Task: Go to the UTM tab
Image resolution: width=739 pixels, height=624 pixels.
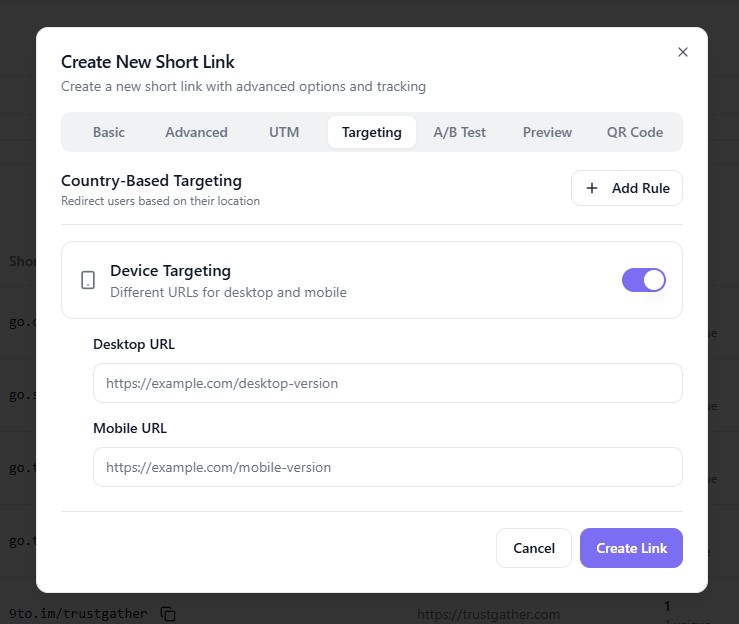Action: click(284, 132)
